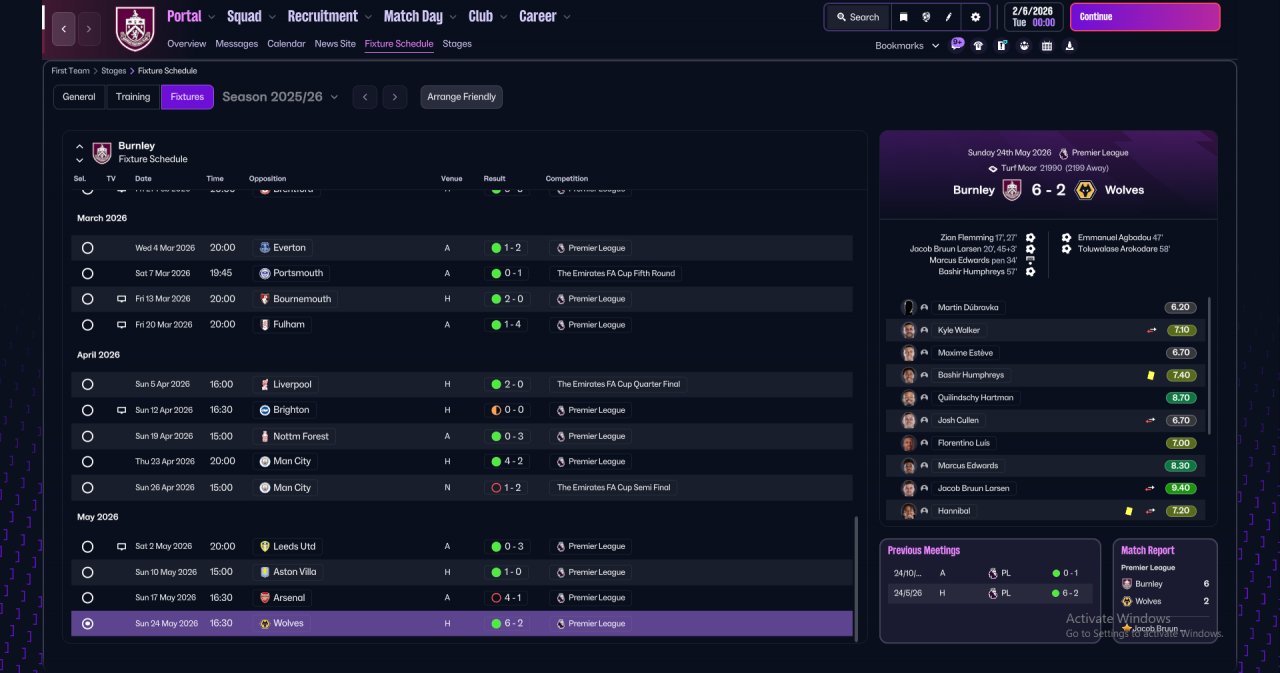Click the Arsenal crest in fixtures list
1280x673 pixels.
coord(265,597)
